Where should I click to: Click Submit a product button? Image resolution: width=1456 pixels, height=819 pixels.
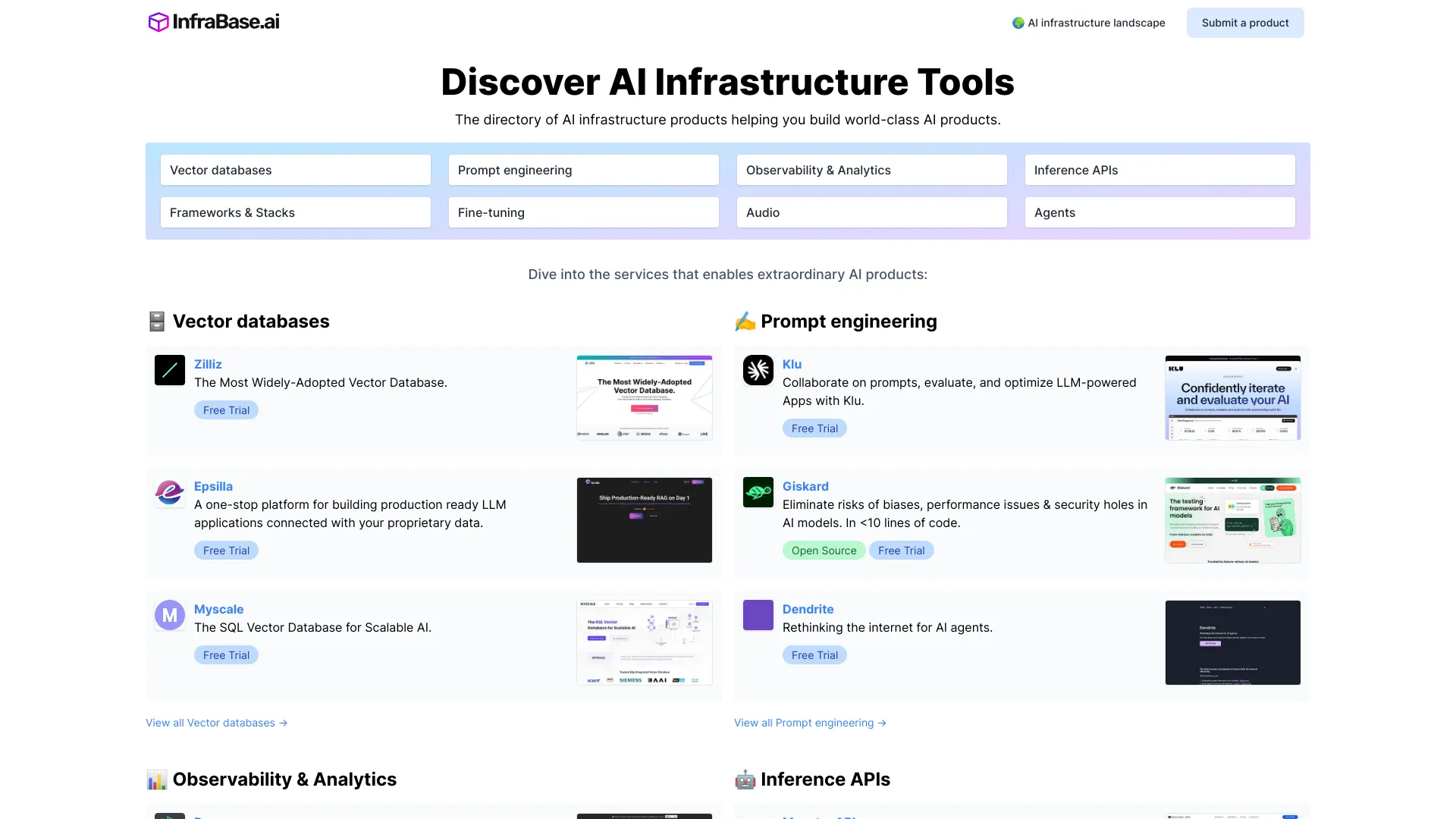point(1245,22)
